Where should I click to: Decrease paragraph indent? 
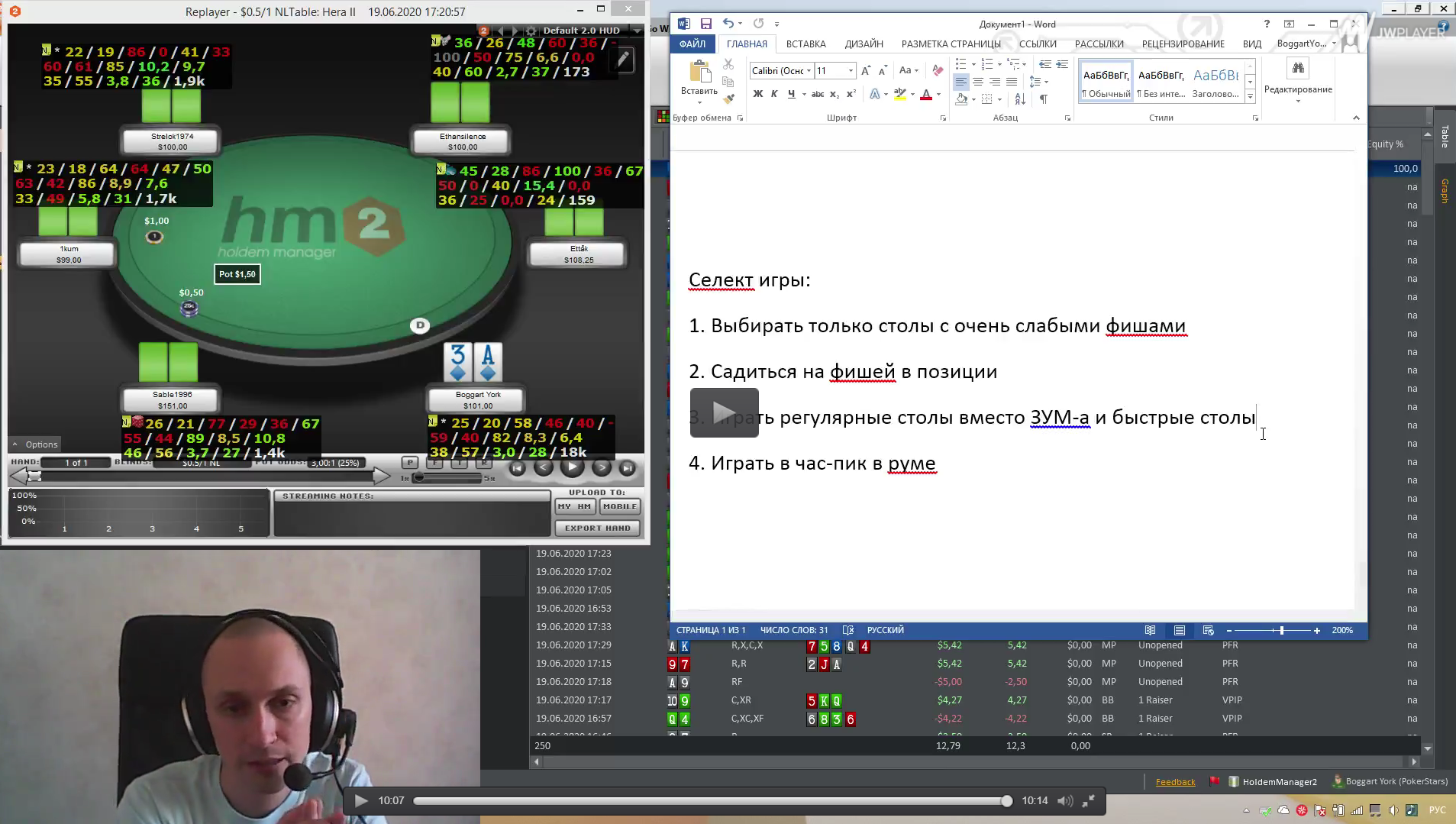[x=1045, y=64]
